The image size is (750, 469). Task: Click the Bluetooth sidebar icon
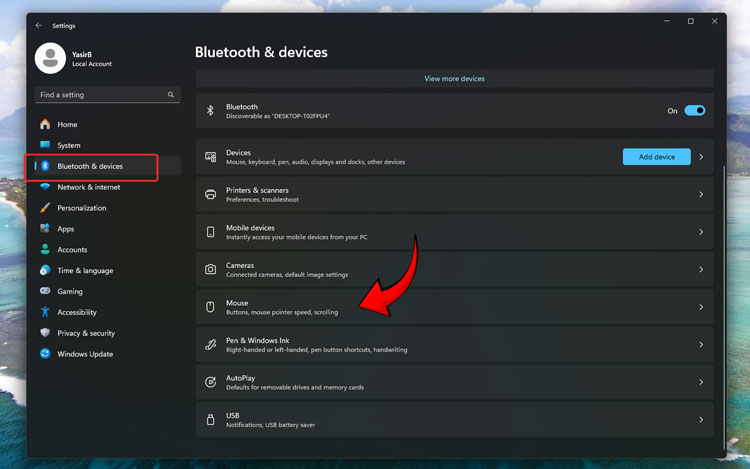coord(45,166)
